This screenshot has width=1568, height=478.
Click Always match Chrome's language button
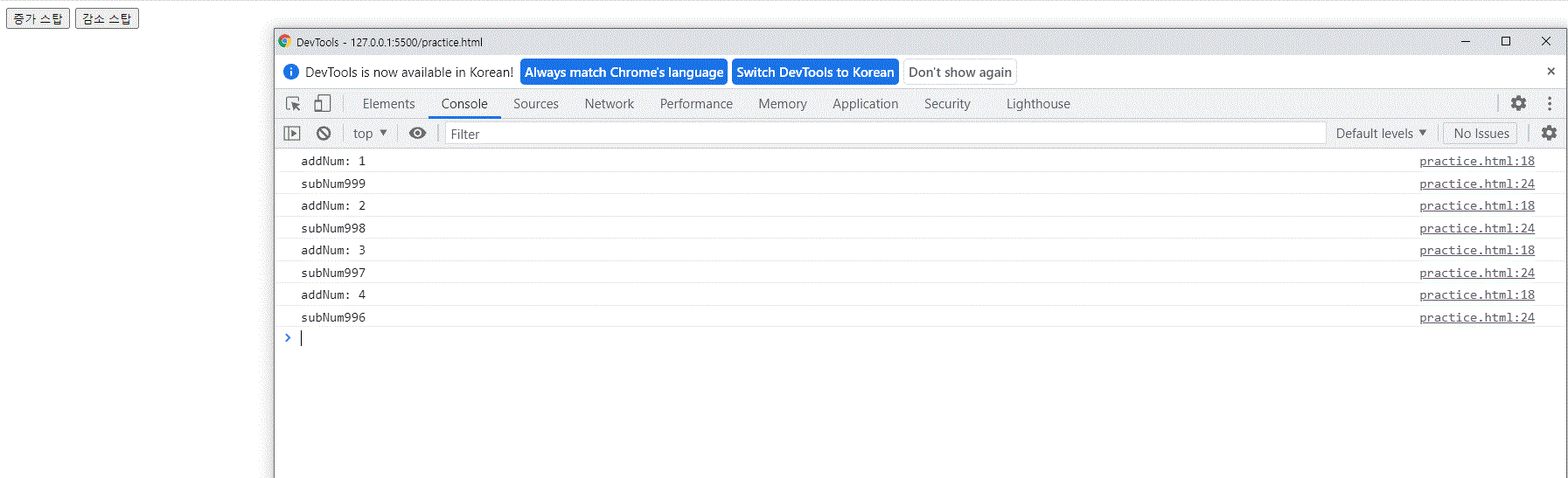tap(624, 73)
